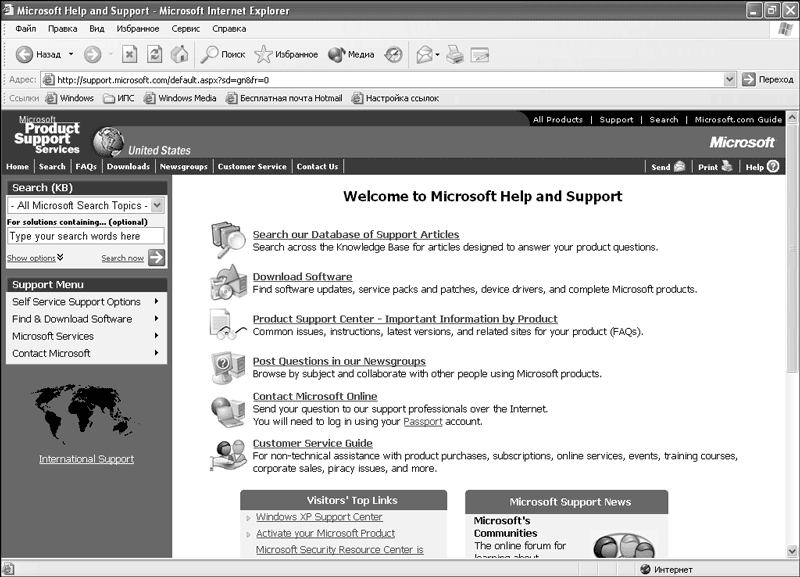
Task: Open Activate your Microsoft Product link
Action: [326, 533]
